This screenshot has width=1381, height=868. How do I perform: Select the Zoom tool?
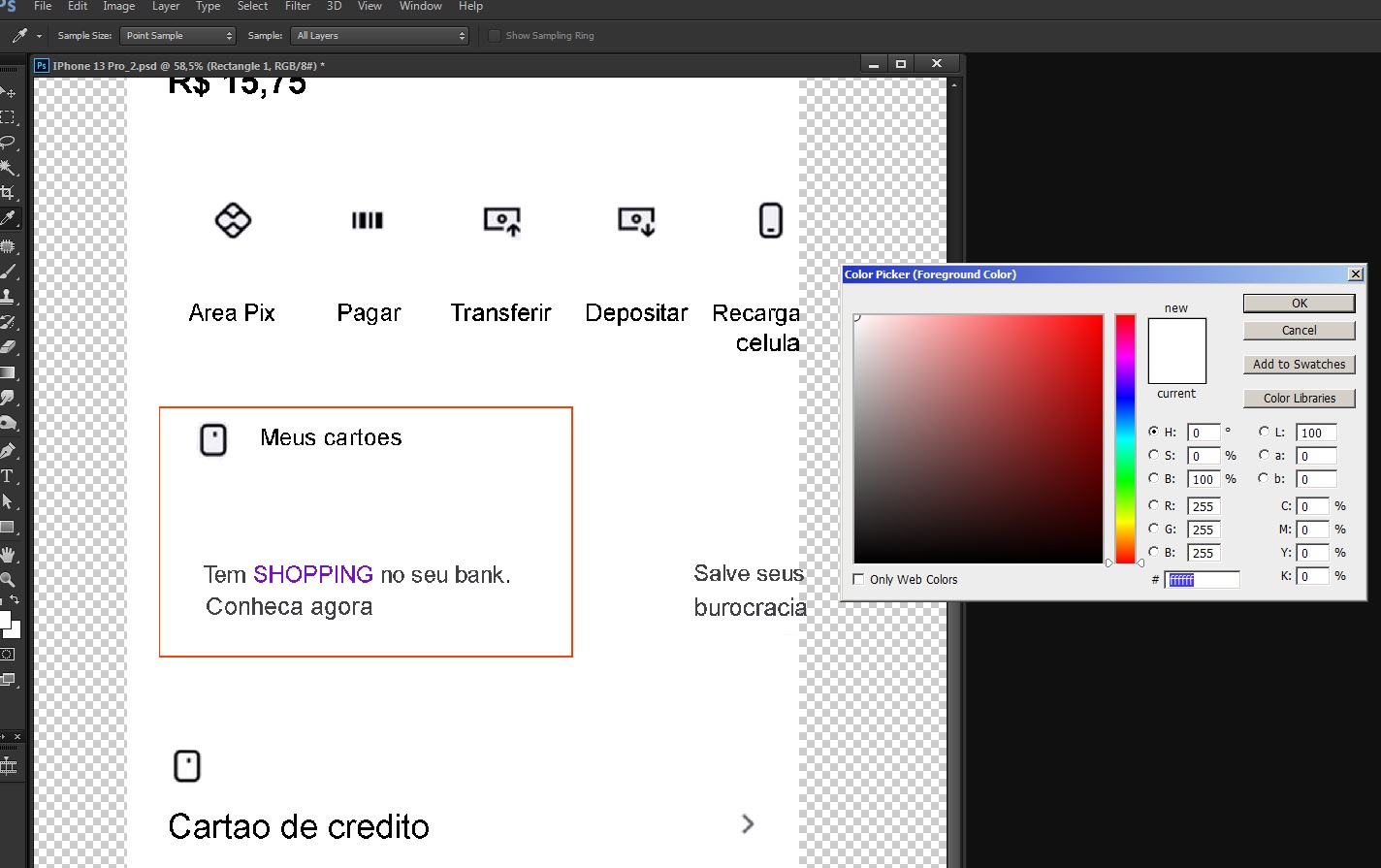[8, 580]
